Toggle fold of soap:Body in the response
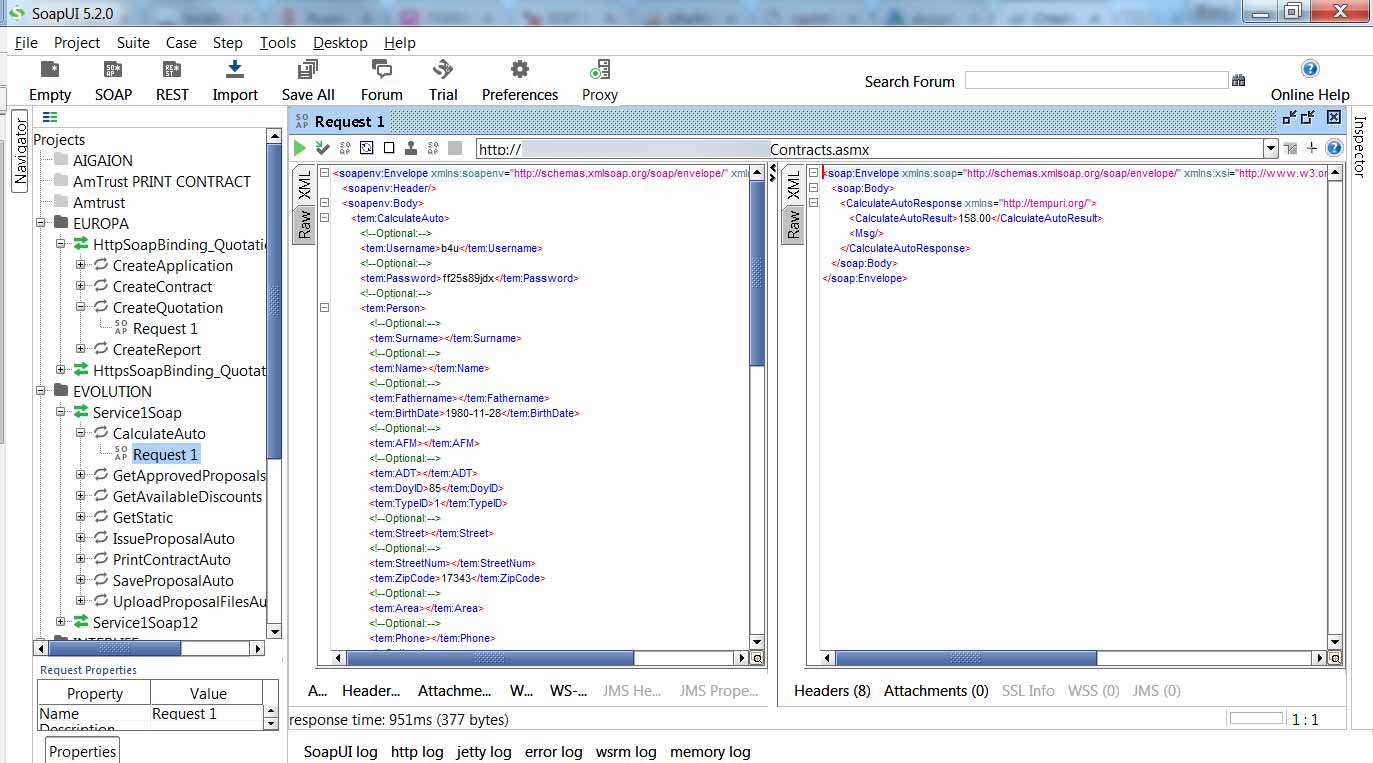The height and width of the screenshot is (763, 1373). point(812,188)
